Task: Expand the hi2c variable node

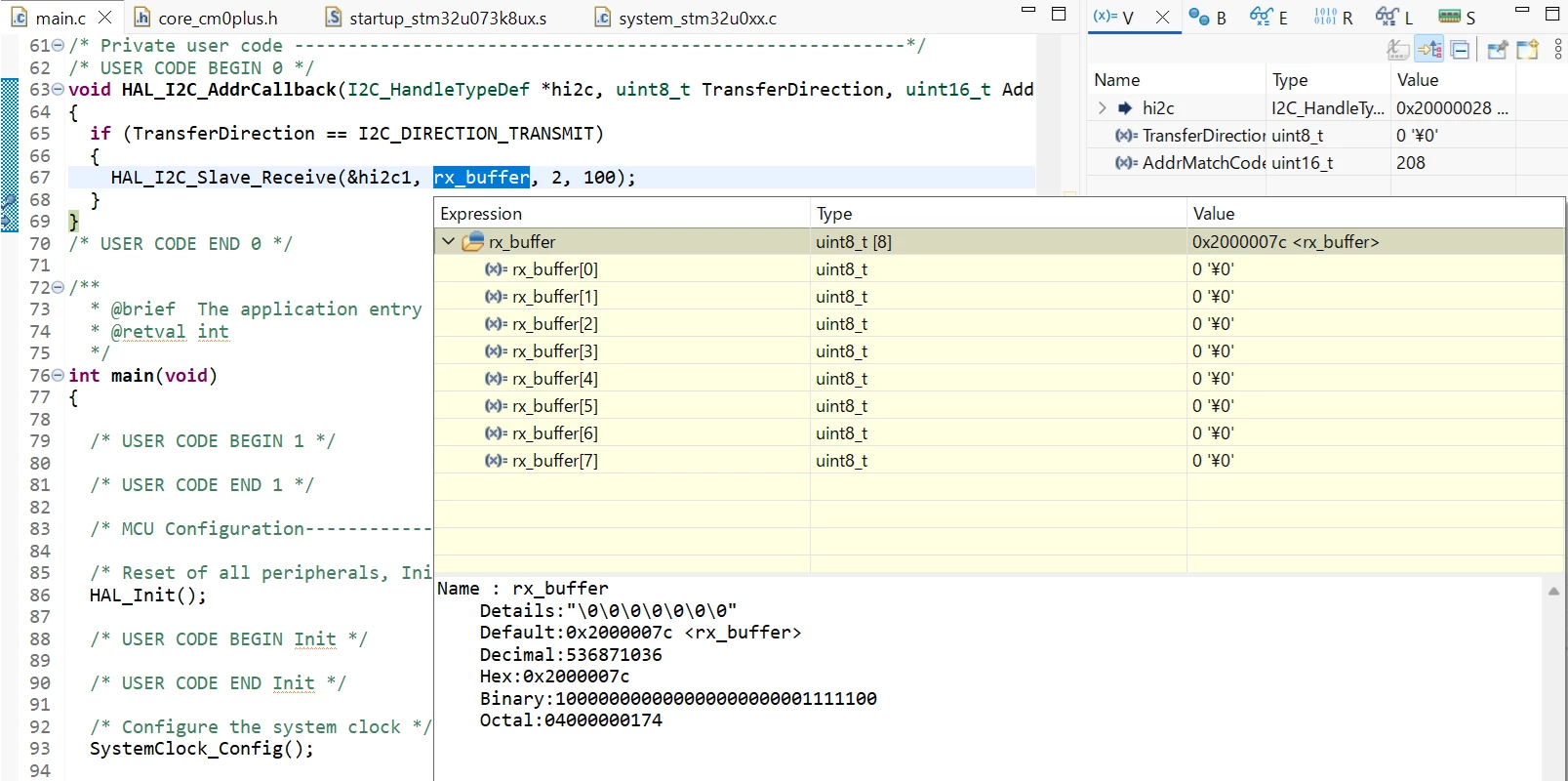Action: [x=1102, y=108]
